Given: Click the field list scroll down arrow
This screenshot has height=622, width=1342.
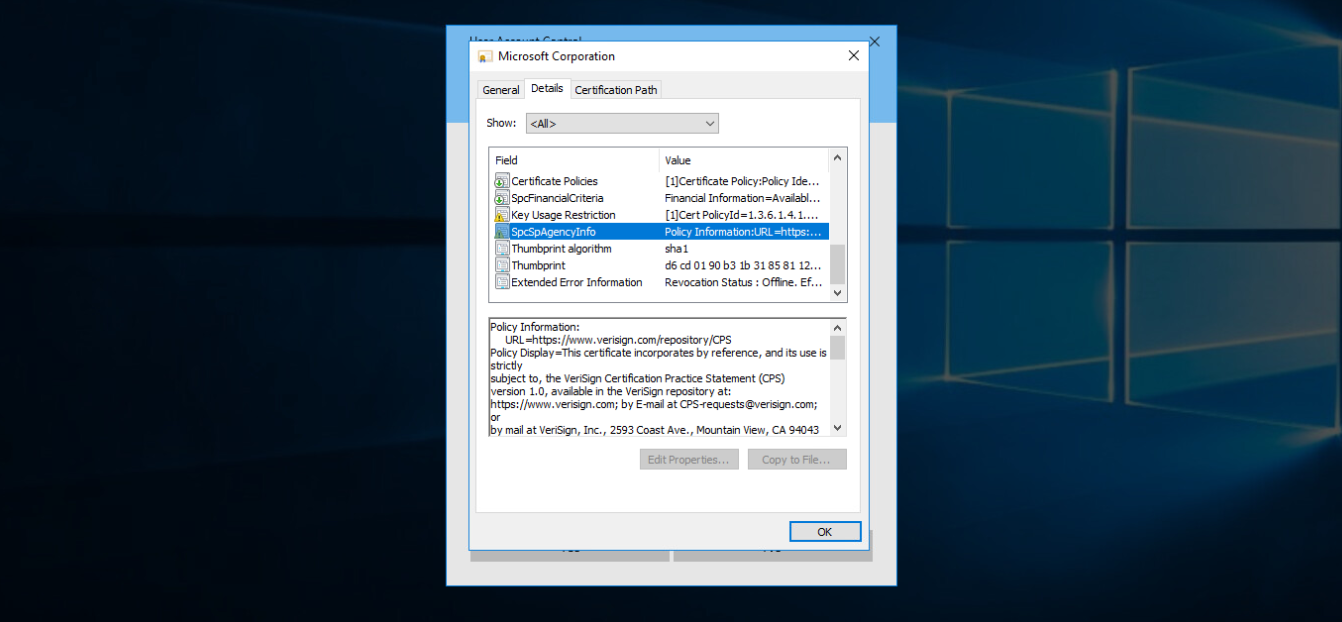Looking at the screenshot, I should point(838,293).
